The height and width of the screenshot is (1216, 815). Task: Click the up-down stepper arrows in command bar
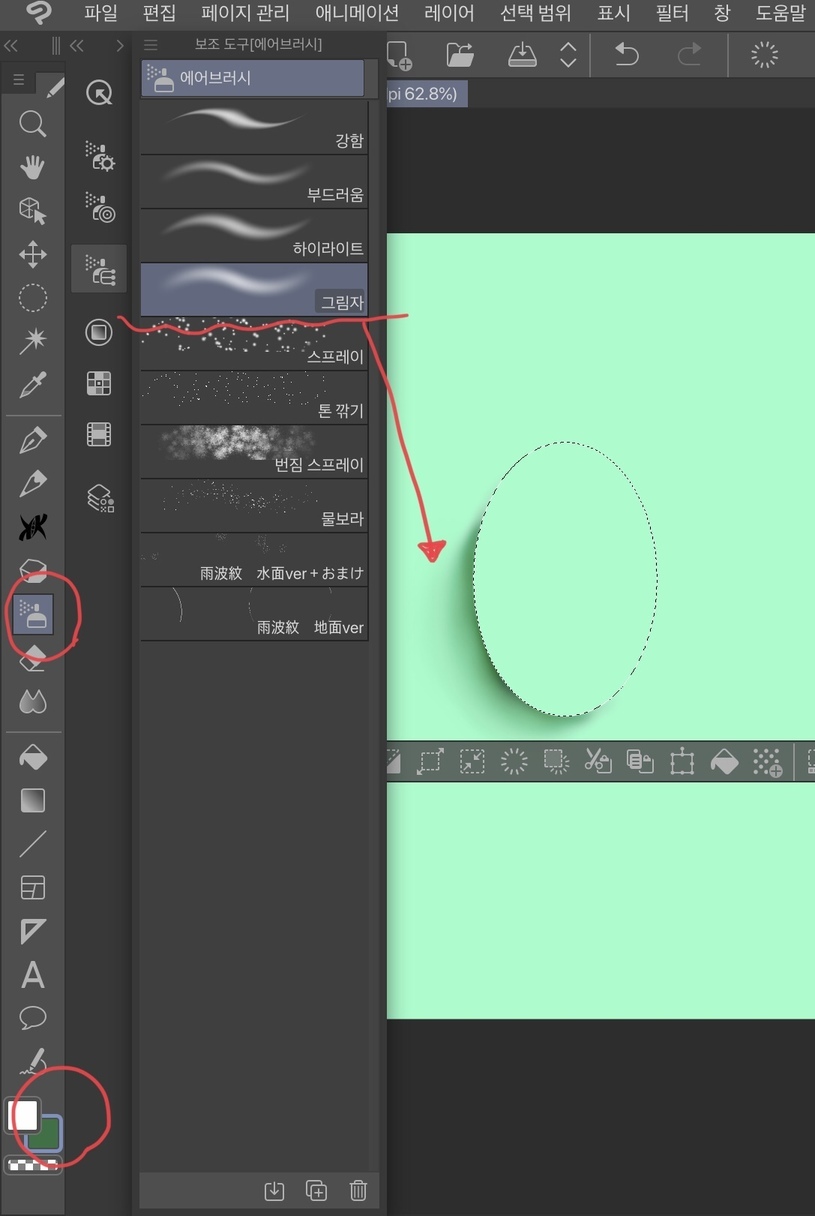coord(568,55)
